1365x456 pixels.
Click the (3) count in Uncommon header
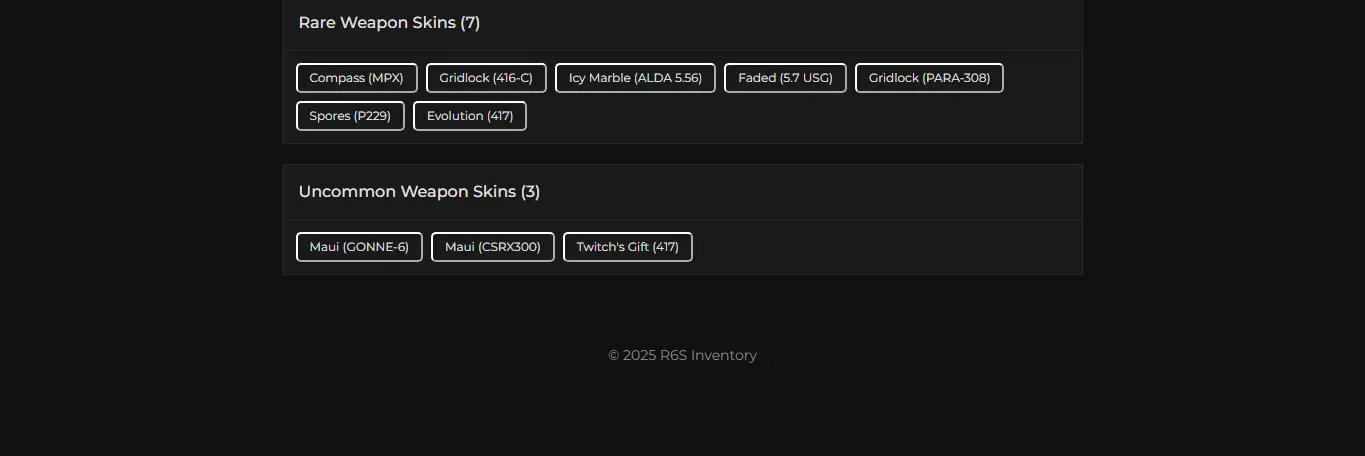530,192
